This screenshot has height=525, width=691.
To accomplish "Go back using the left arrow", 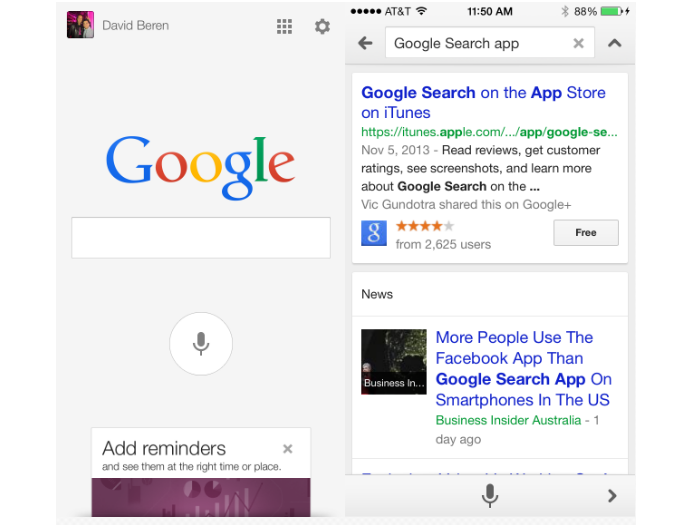I will click(x=365, y=43).
